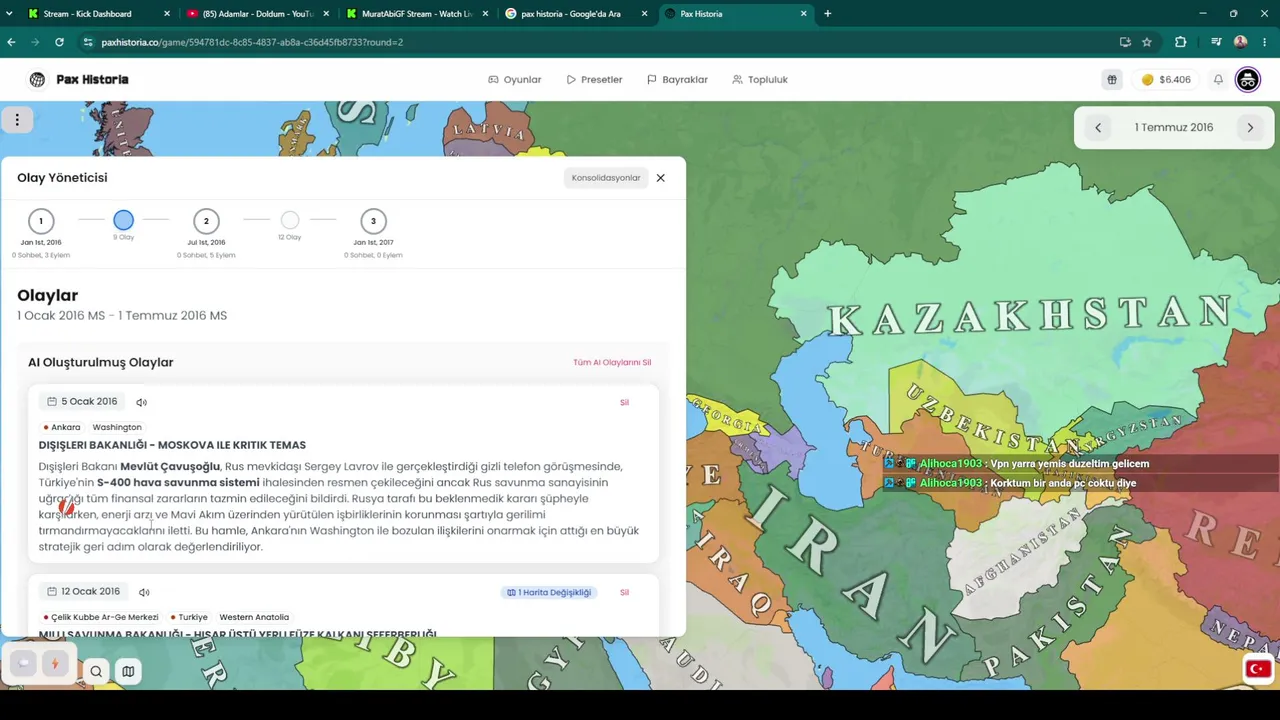
Task: Reload the current page
Action: 59,42
